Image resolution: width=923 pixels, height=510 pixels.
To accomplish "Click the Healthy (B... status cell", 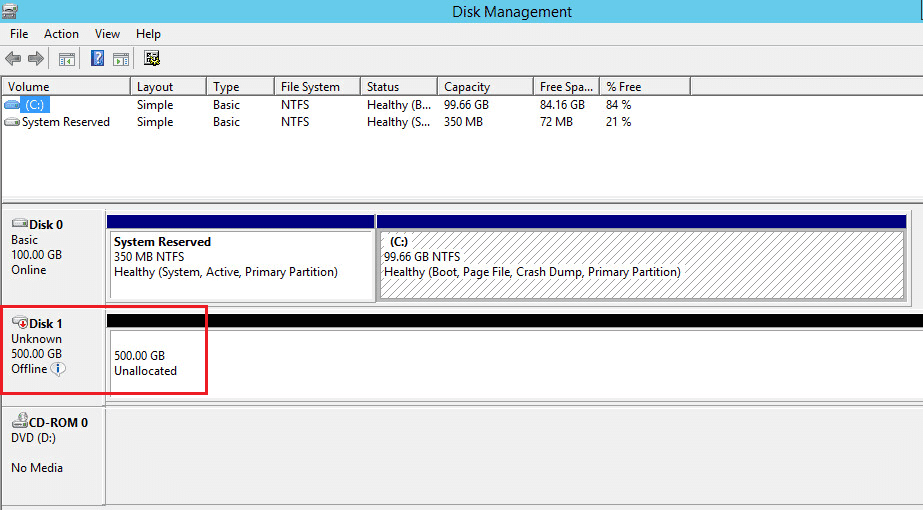I will coord(399,105).
